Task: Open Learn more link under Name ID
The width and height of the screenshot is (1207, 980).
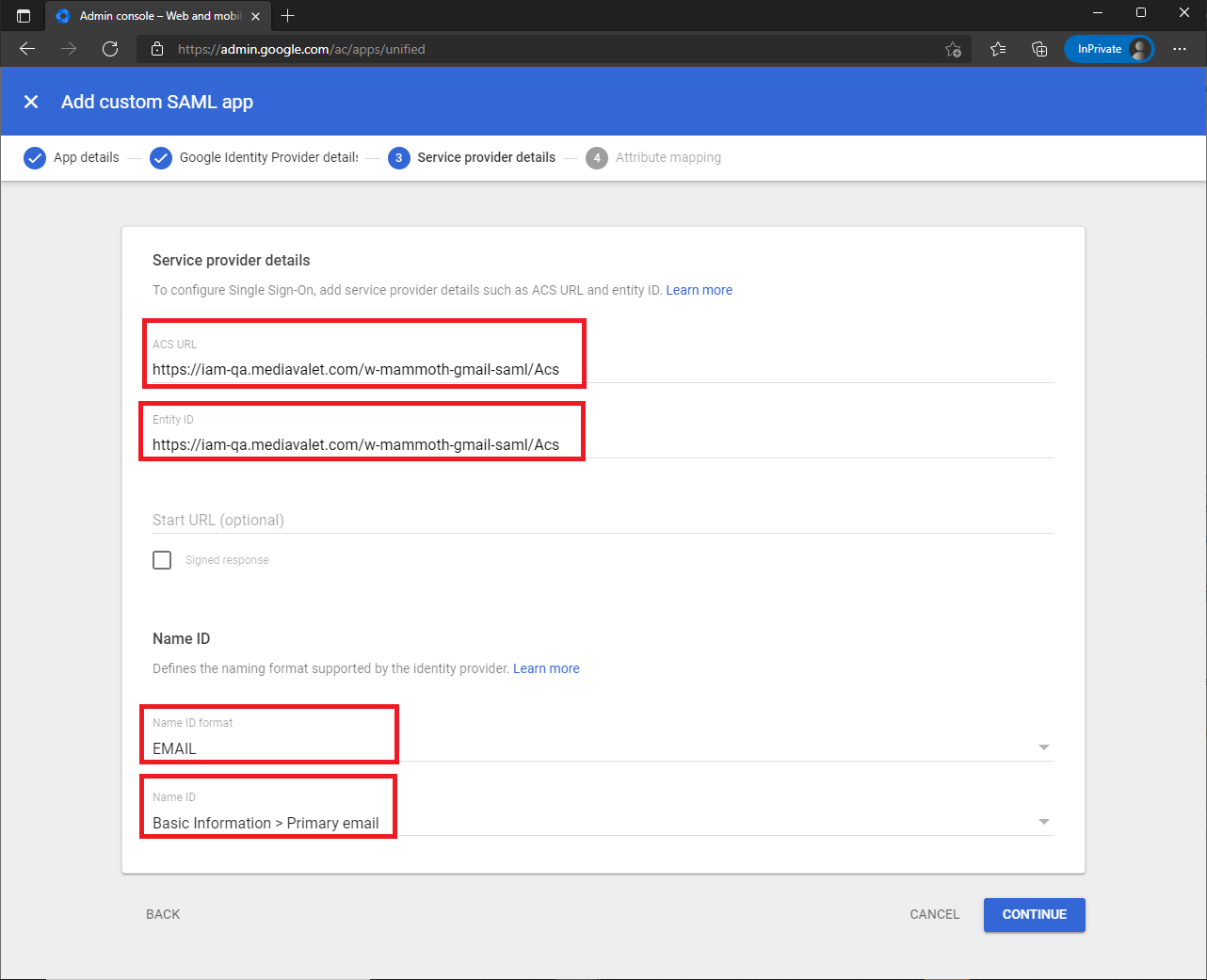Action: point(546,668)
